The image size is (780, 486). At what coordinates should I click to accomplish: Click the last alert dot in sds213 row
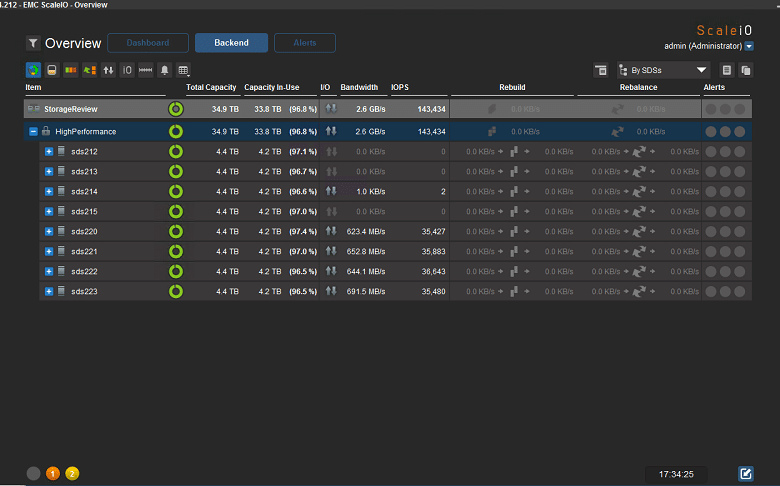tap(740, 171)
